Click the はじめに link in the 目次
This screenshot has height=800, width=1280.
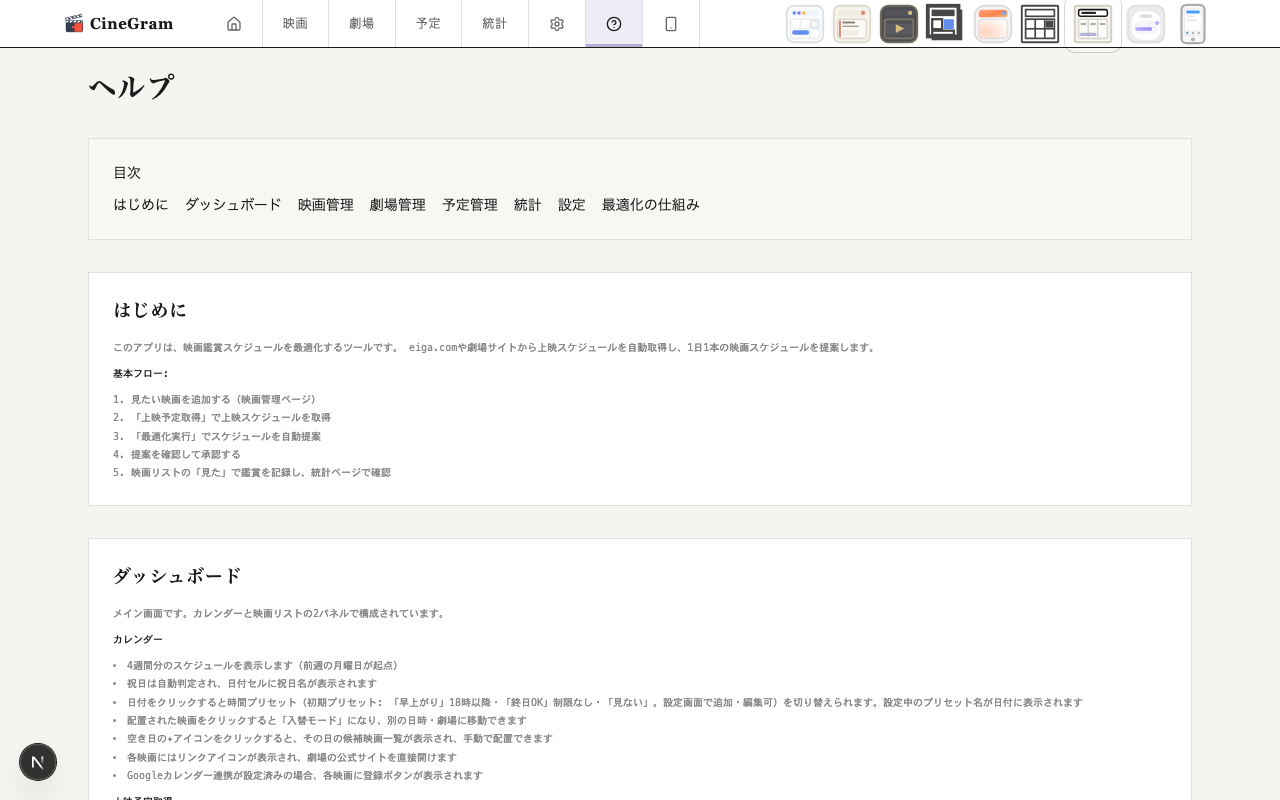140,204
